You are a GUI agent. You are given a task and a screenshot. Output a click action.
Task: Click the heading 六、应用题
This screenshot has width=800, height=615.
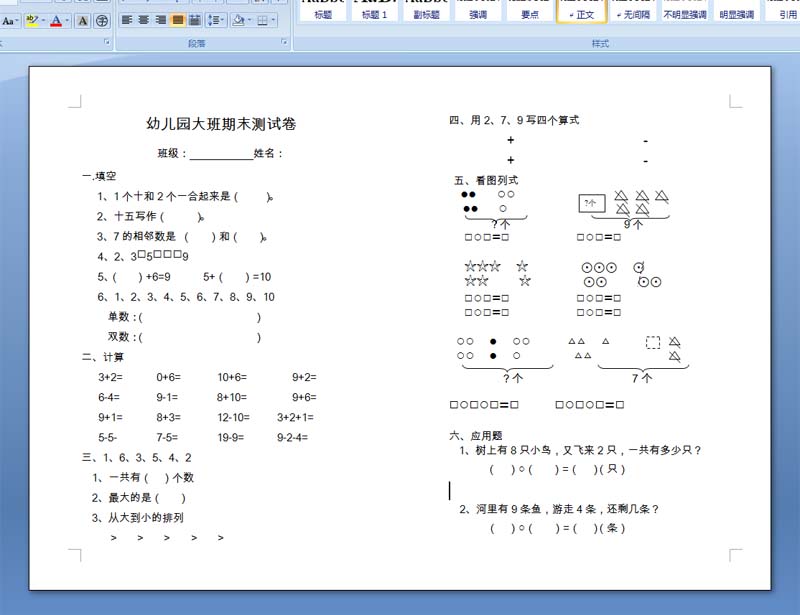coord(476,436)
